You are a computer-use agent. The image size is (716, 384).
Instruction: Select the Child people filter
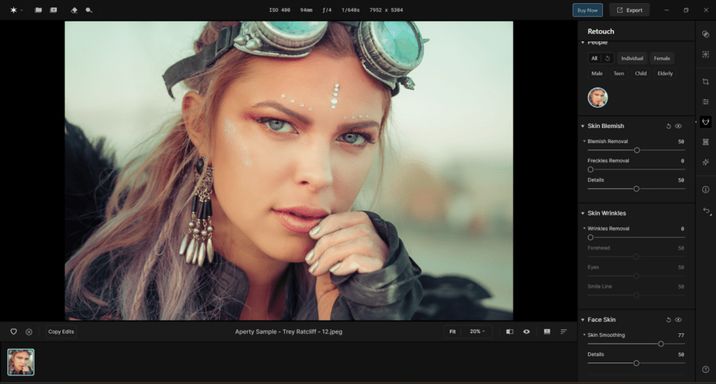tap(641, 74)
